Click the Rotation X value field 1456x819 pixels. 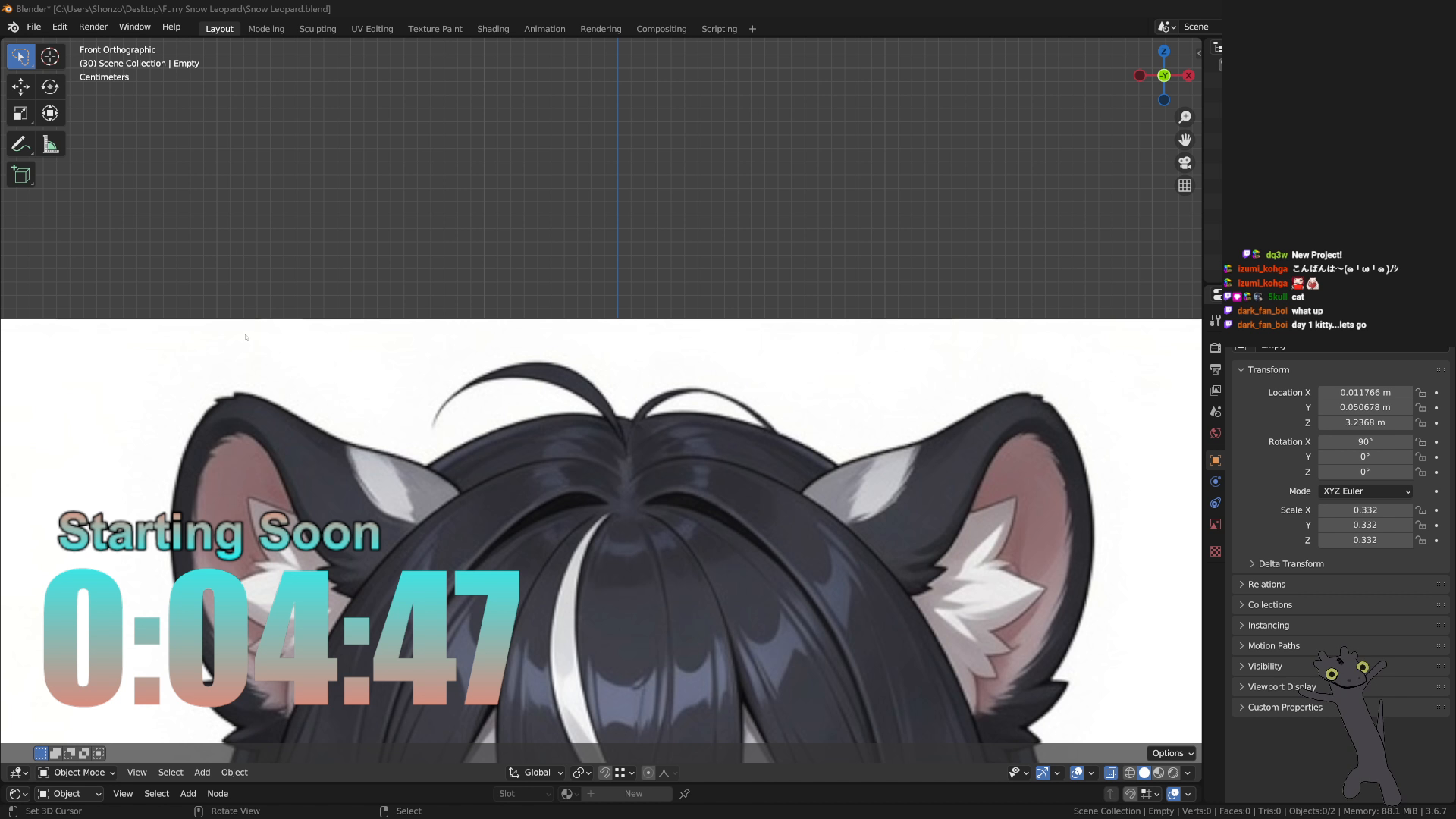click(1365, 442)
